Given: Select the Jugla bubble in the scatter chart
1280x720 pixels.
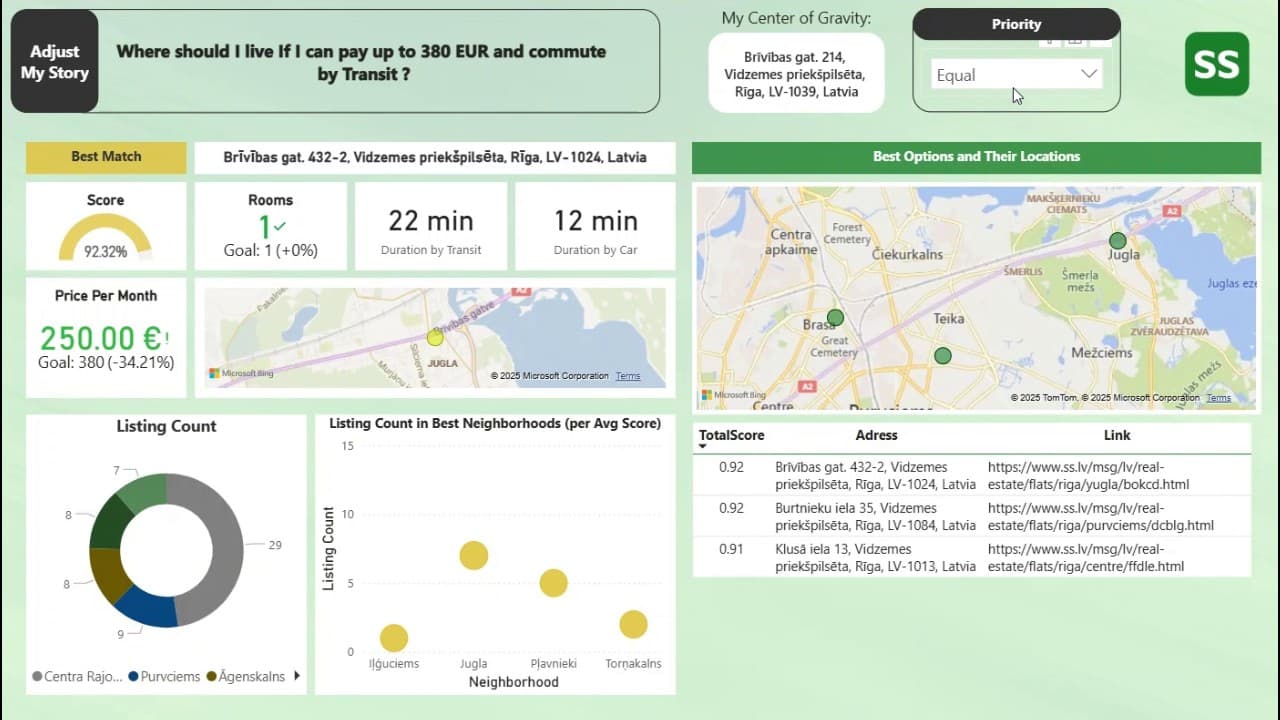Looking at the screenshot, I should (x=473, y=555).
